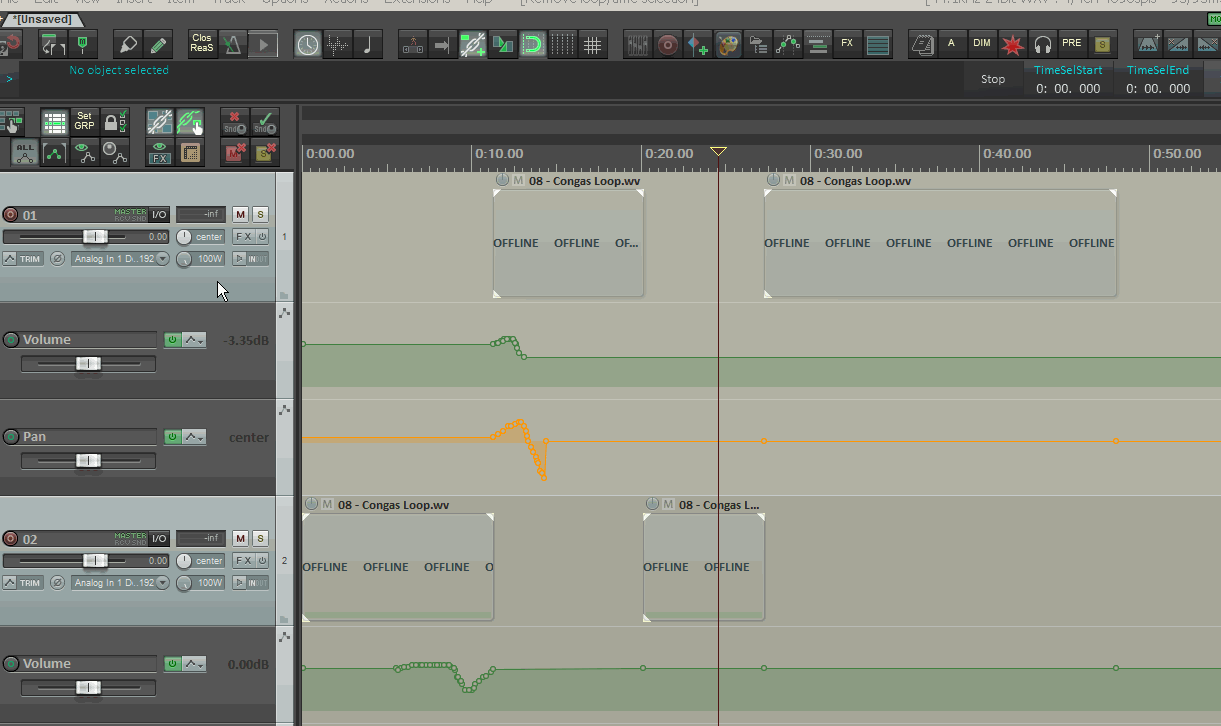Click the pencil draw tool icon
The height and width of the screenshot is (726, 1221).
[157, 44]
